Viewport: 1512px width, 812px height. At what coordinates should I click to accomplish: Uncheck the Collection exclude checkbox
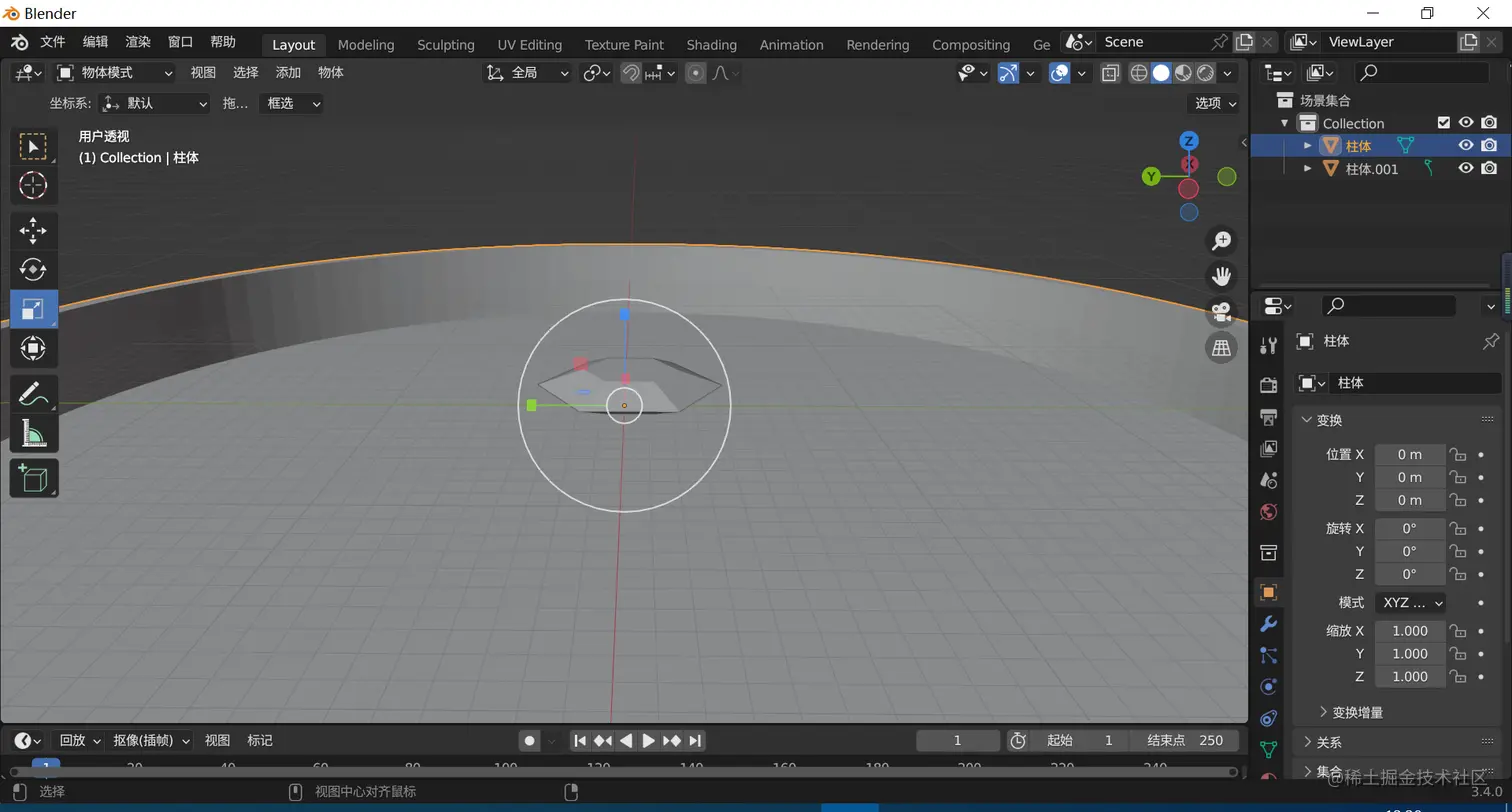point(1443,122)
